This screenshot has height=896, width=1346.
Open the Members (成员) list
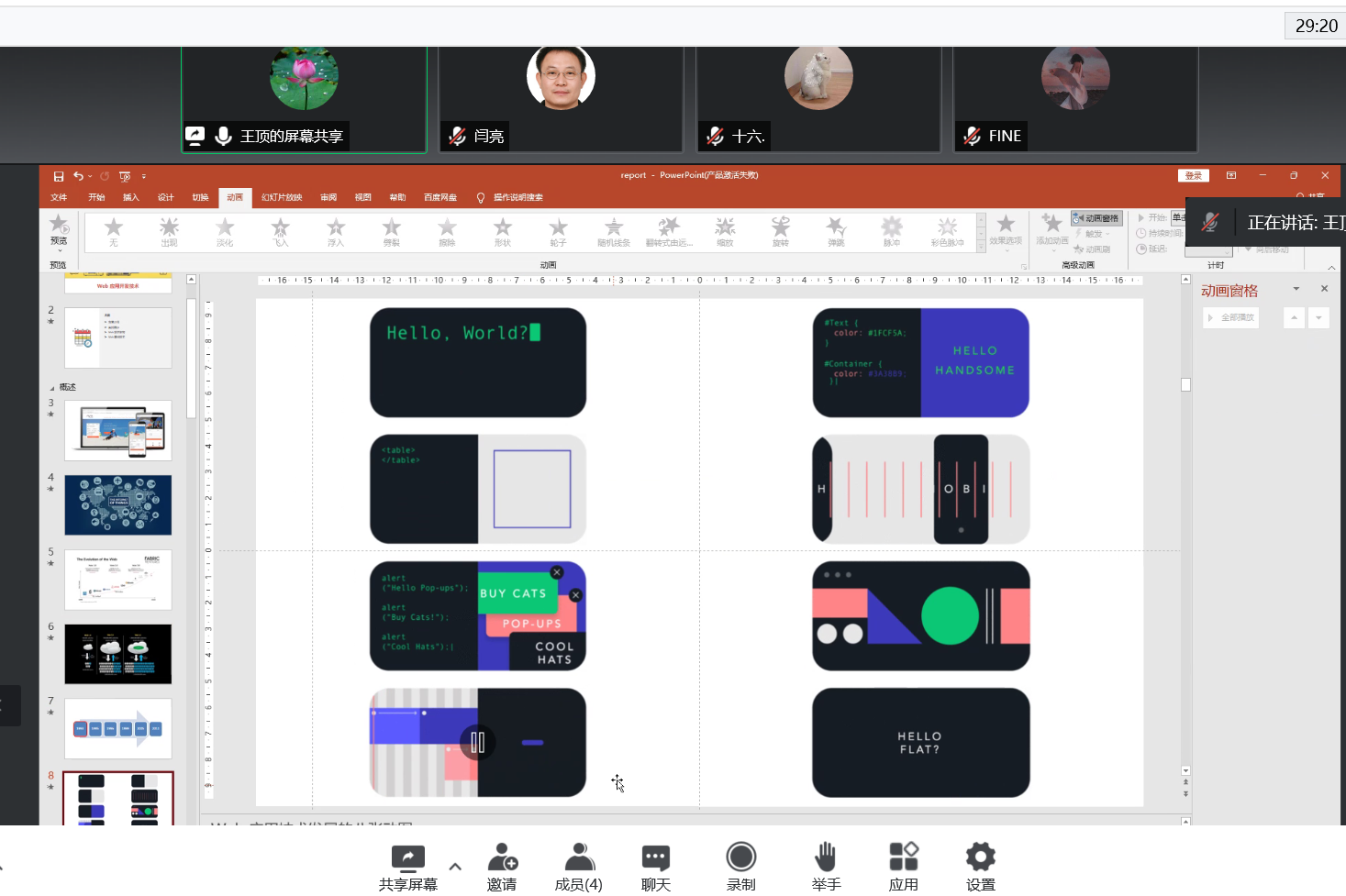578,858
